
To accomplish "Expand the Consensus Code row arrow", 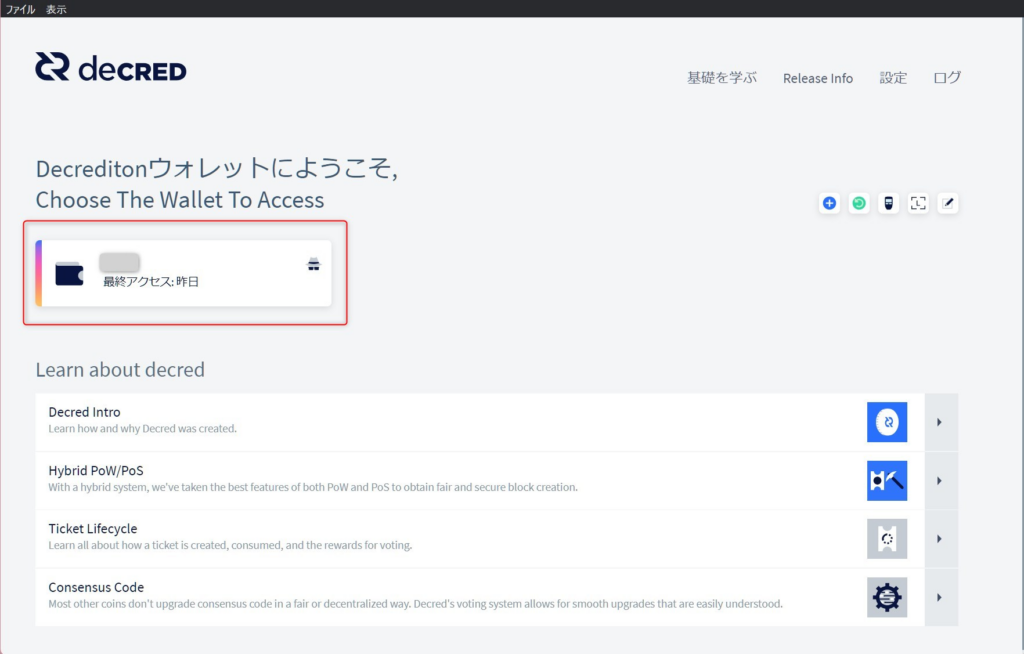I will (x=940, y=597).
